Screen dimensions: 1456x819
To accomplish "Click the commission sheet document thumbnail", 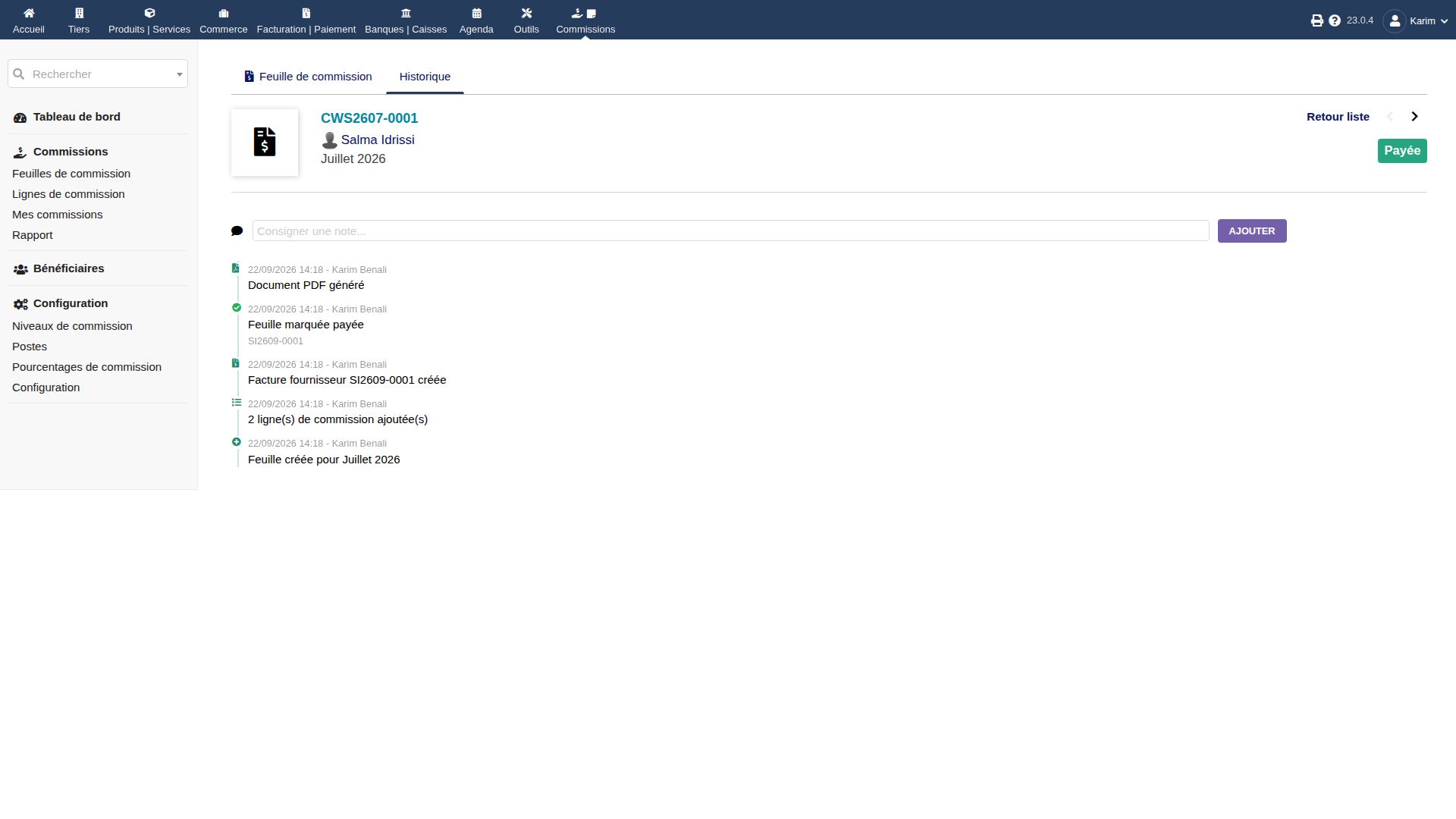I will (x=265, y=143).
